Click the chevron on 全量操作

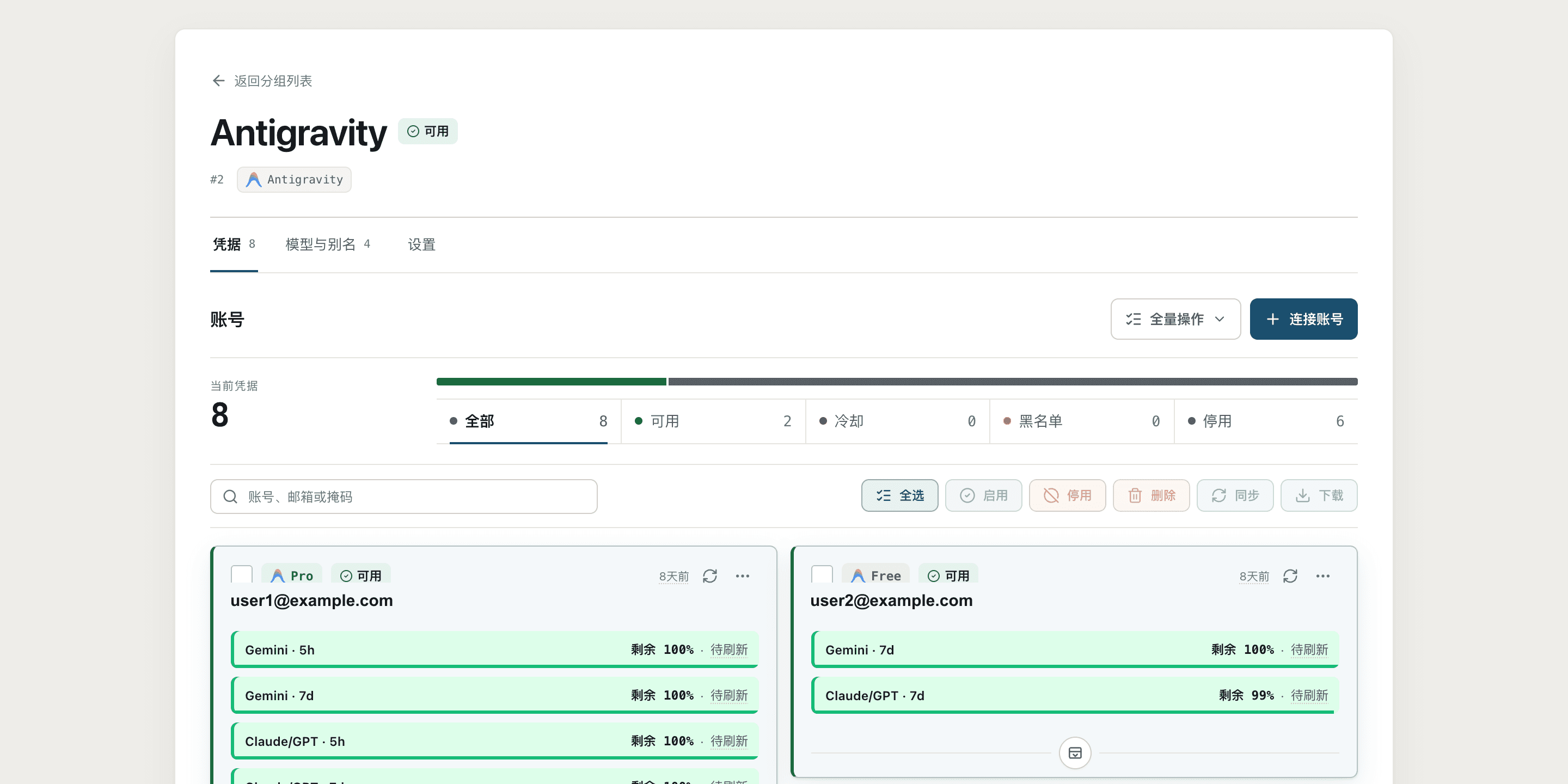[x=1220, y=319]
